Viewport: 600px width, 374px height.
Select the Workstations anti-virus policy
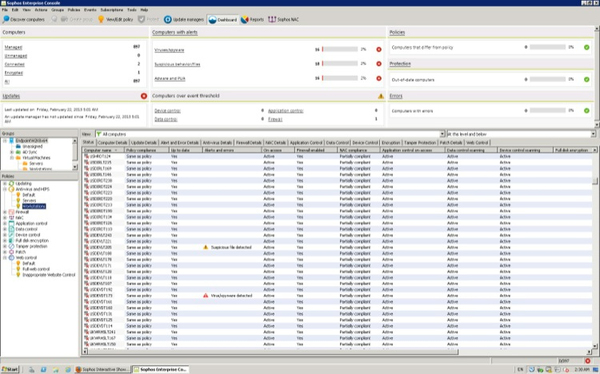(34, 206)
